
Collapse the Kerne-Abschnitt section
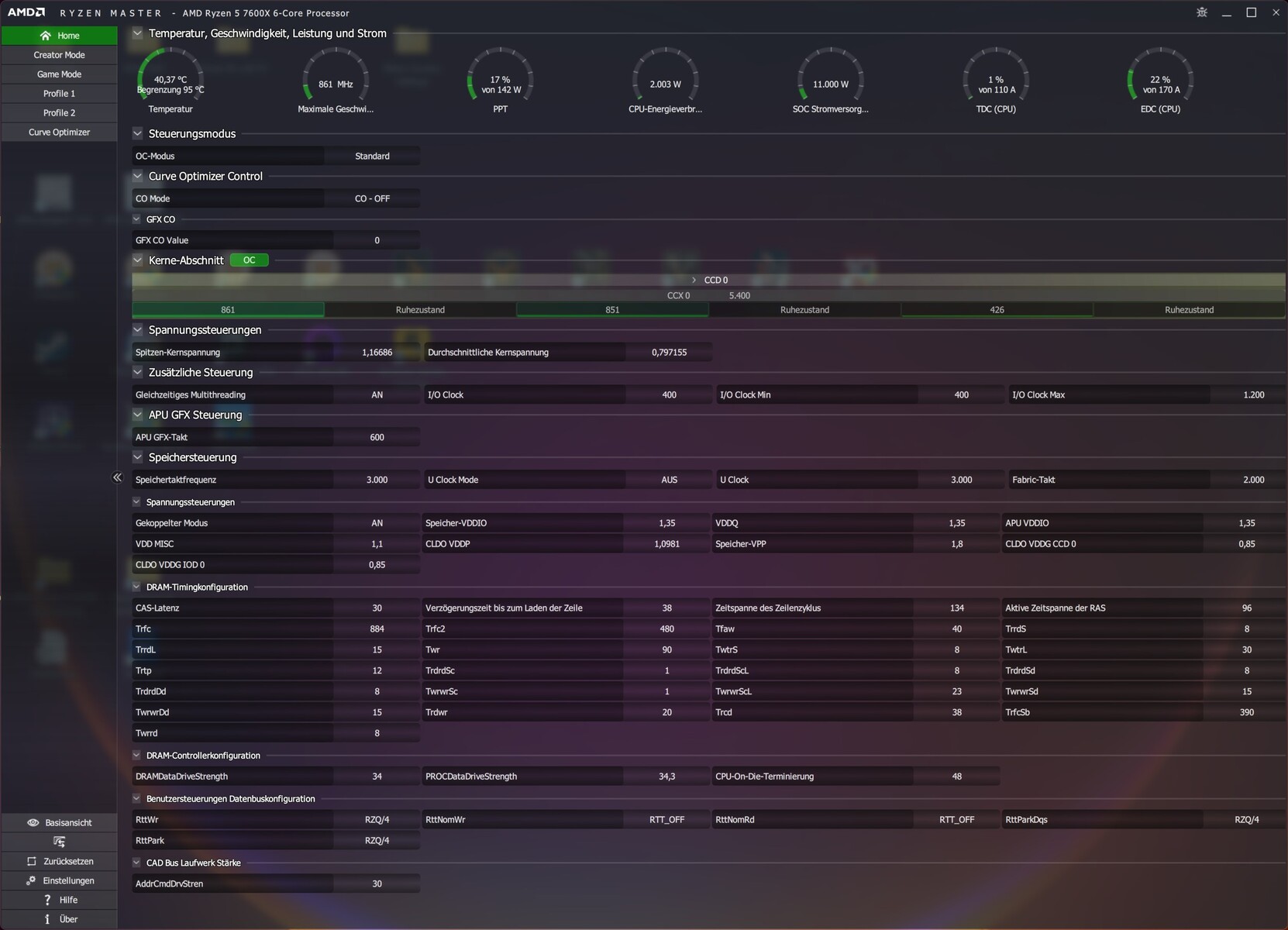[137, 260]
